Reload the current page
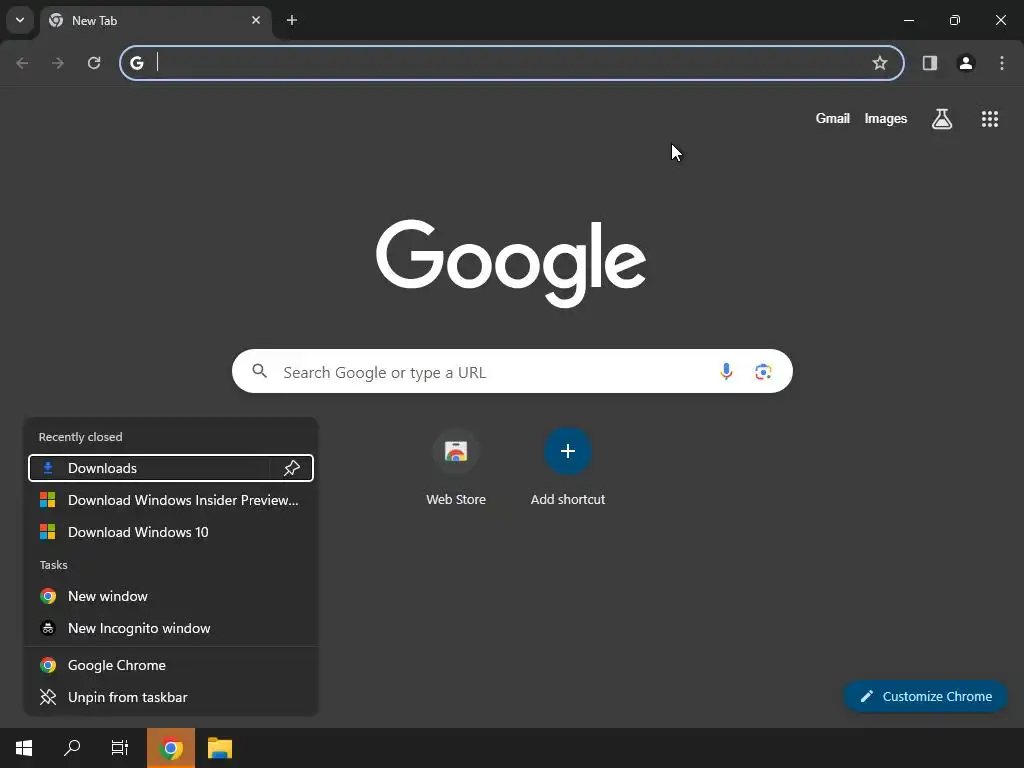Image resolution: width=1024 pixels, height=768 pixels. [x=94, y=63]
